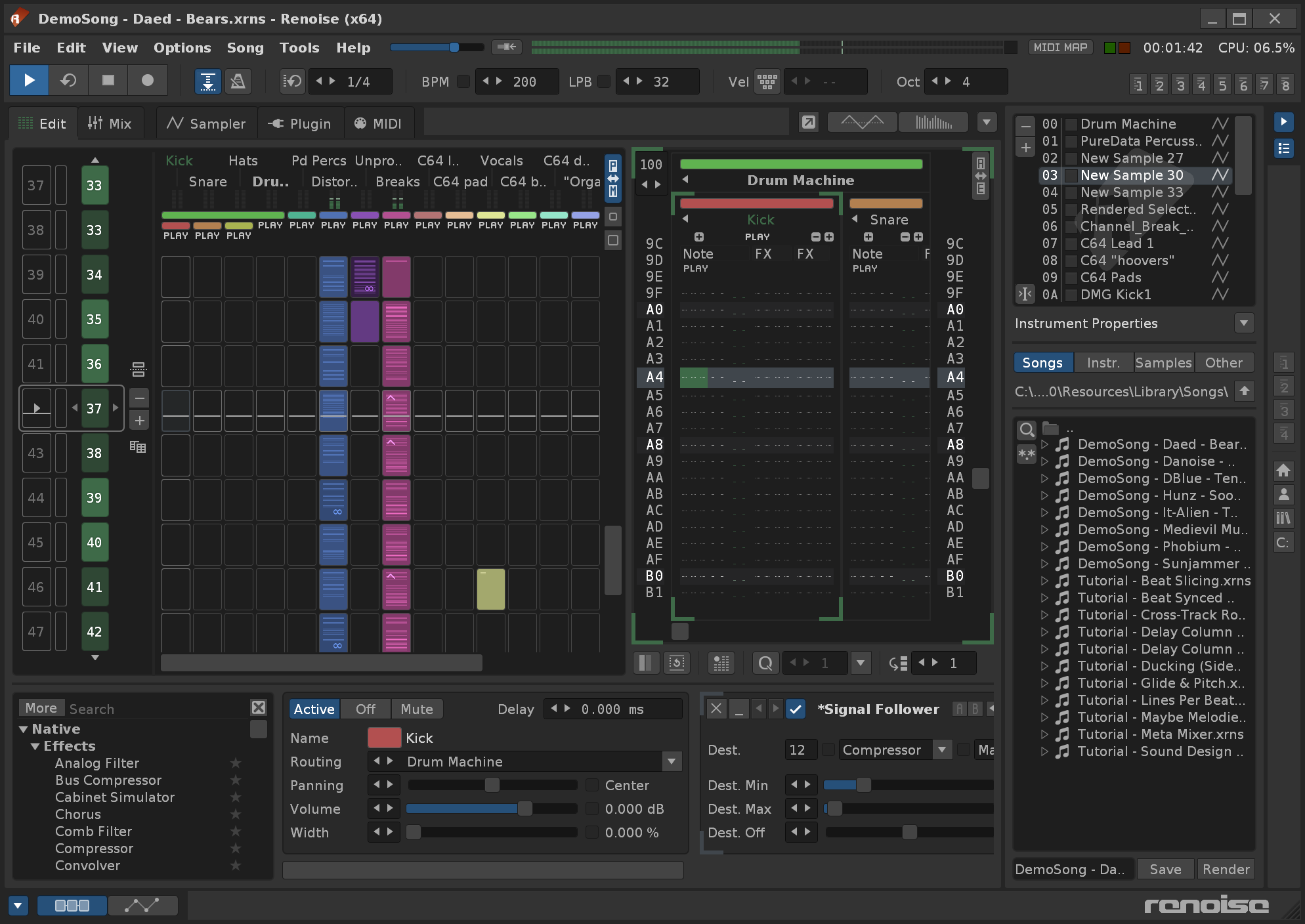Switch disk browser to Instr. tab

tap(1103, 362)
